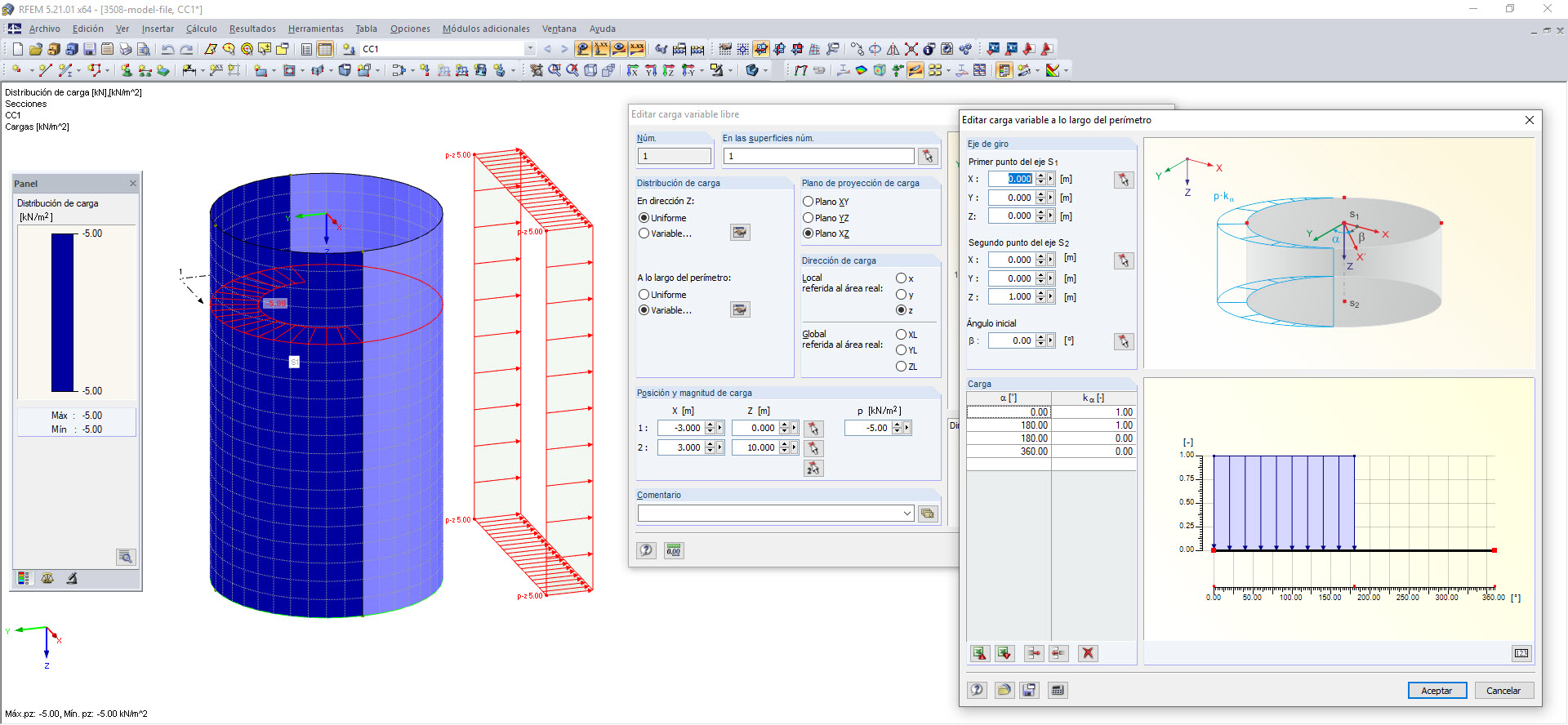Show isometric wireframe box view
The image size is (1568, 725).
tap(590, 70)
